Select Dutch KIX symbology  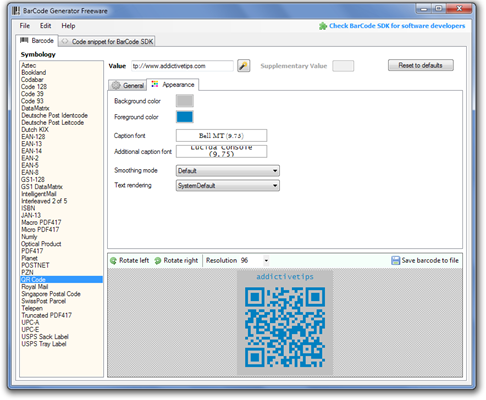click(35, 130)
